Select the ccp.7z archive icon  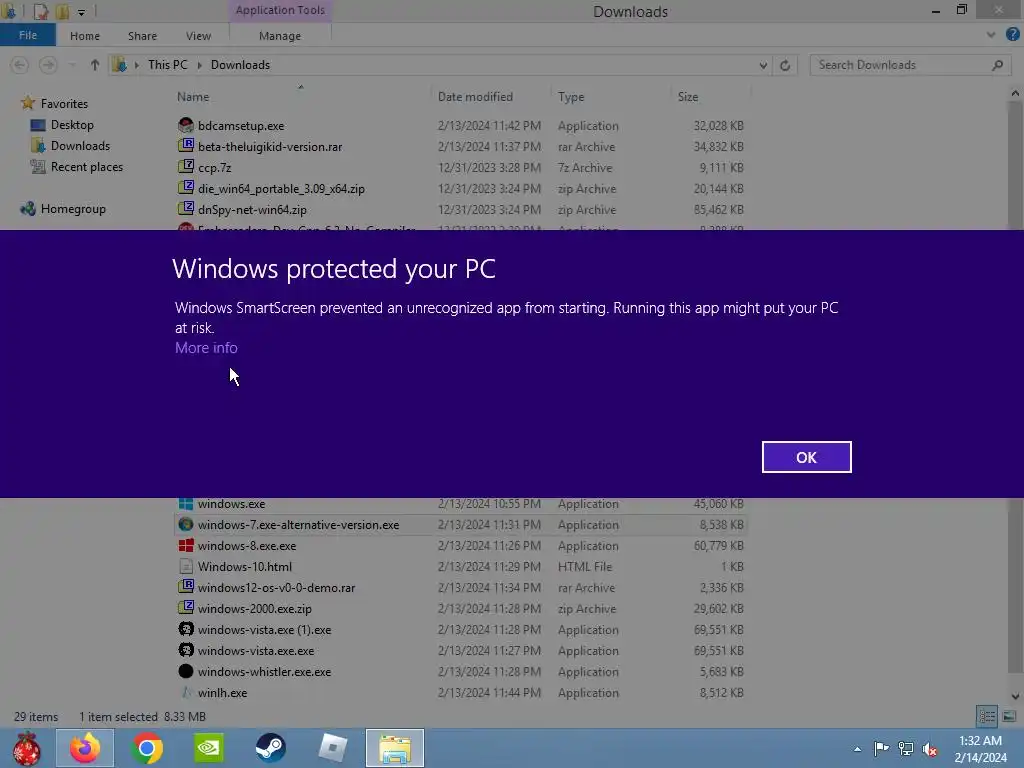[186, 167]
